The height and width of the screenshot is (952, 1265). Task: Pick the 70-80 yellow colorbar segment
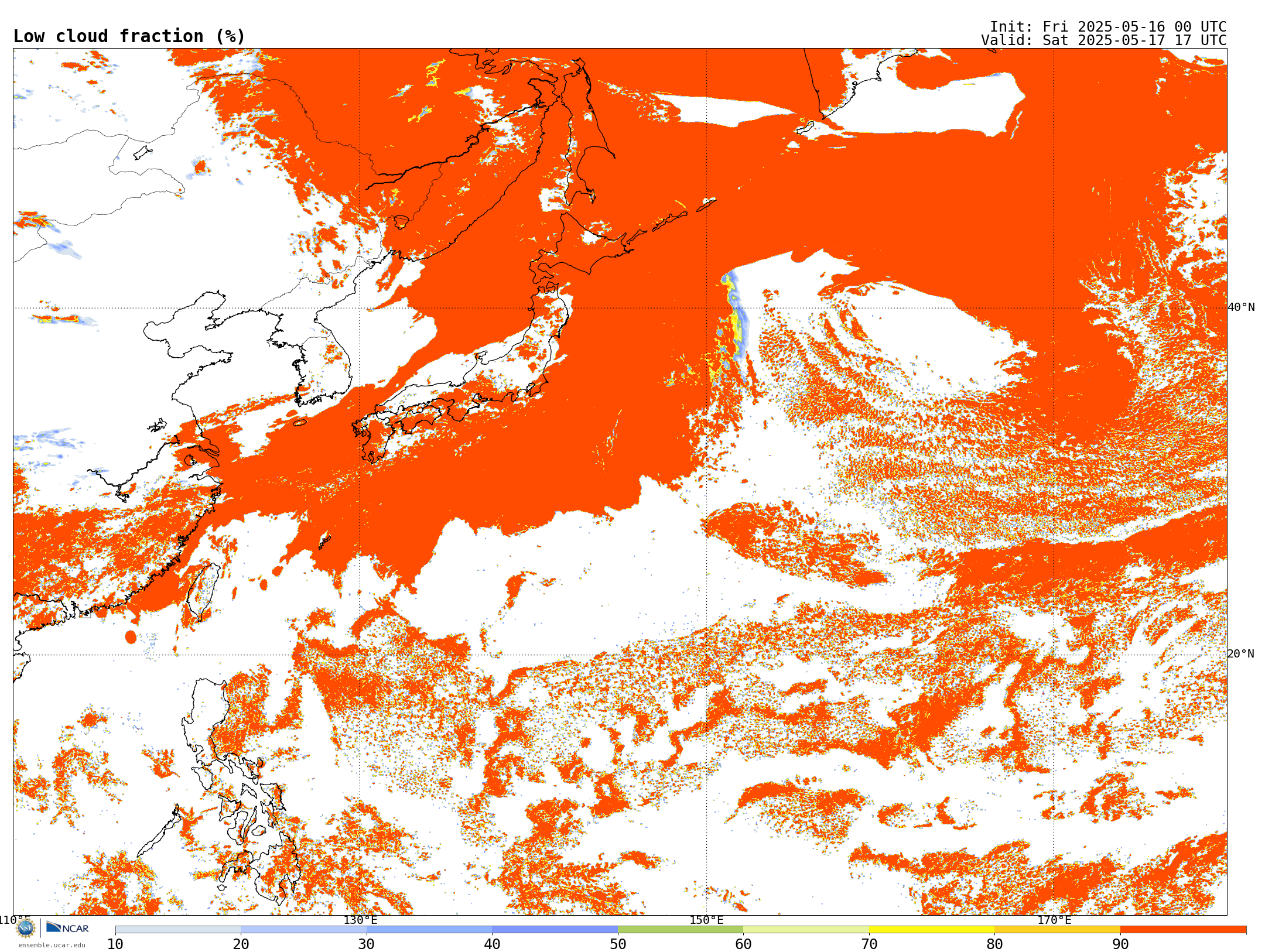click(x=932, y=930)
